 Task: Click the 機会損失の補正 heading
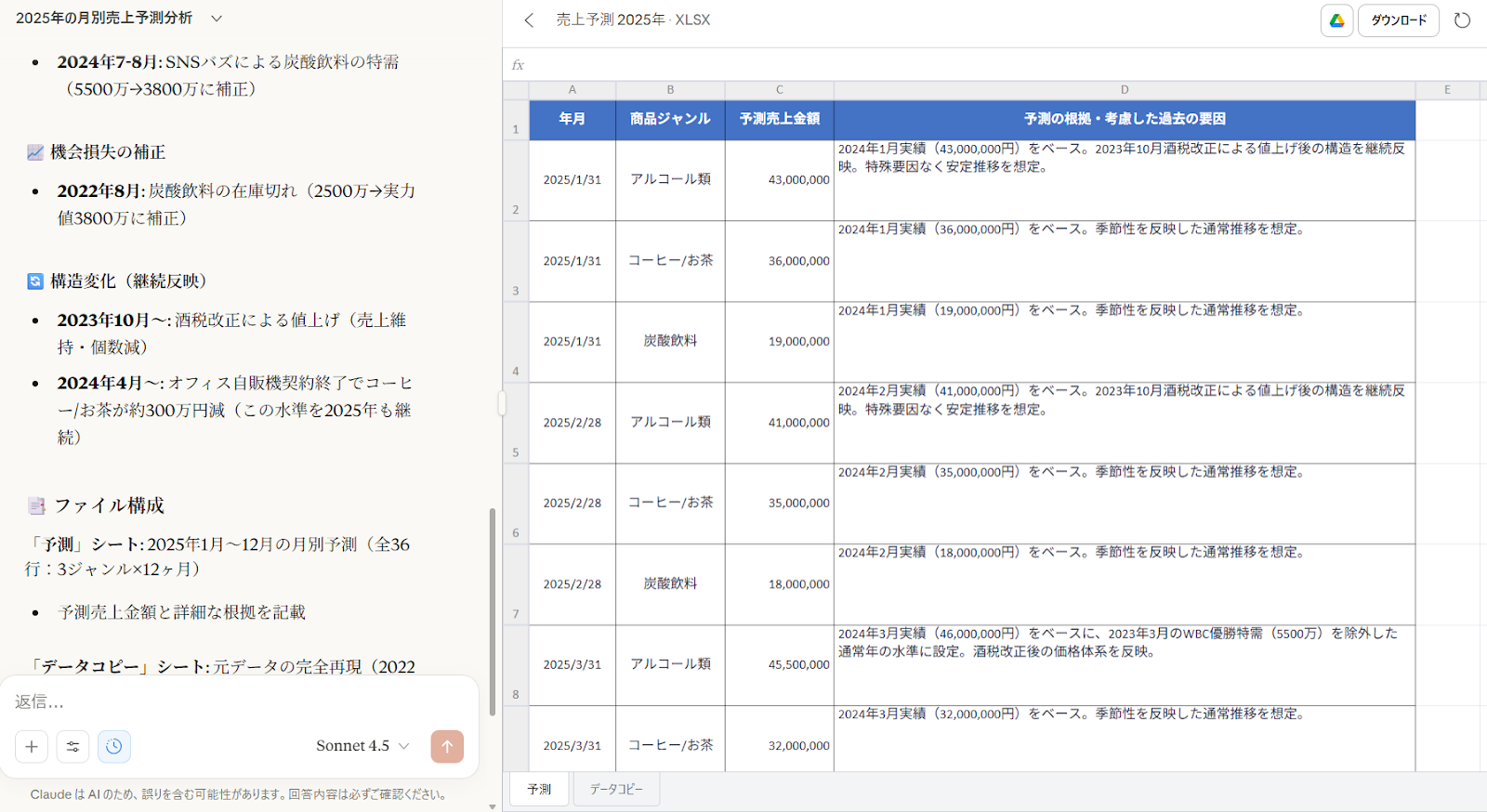pos(108,152)
